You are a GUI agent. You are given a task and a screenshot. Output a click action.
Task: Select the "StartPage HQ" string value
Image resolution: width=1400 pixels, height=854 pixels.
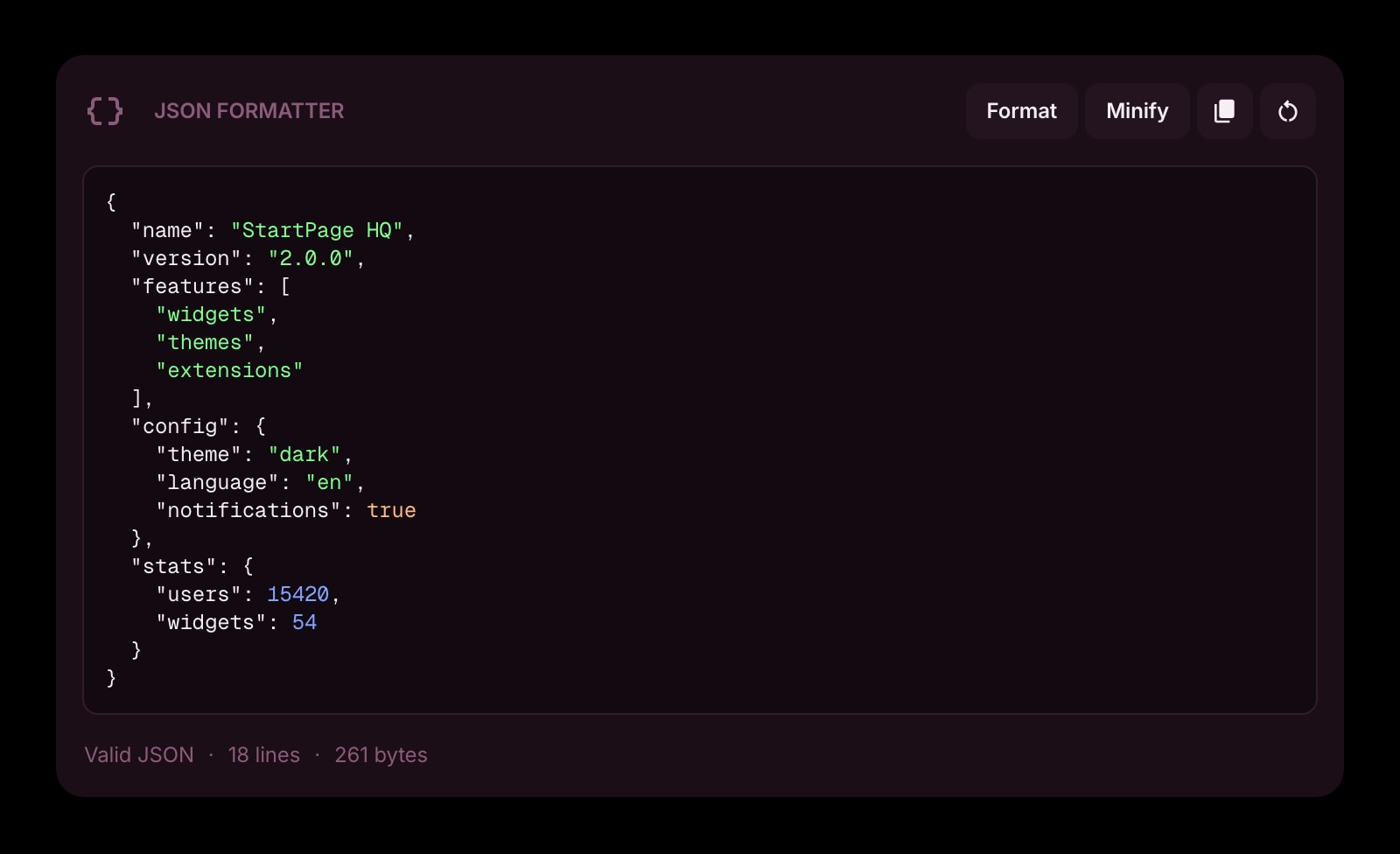(x=321, y=230)
